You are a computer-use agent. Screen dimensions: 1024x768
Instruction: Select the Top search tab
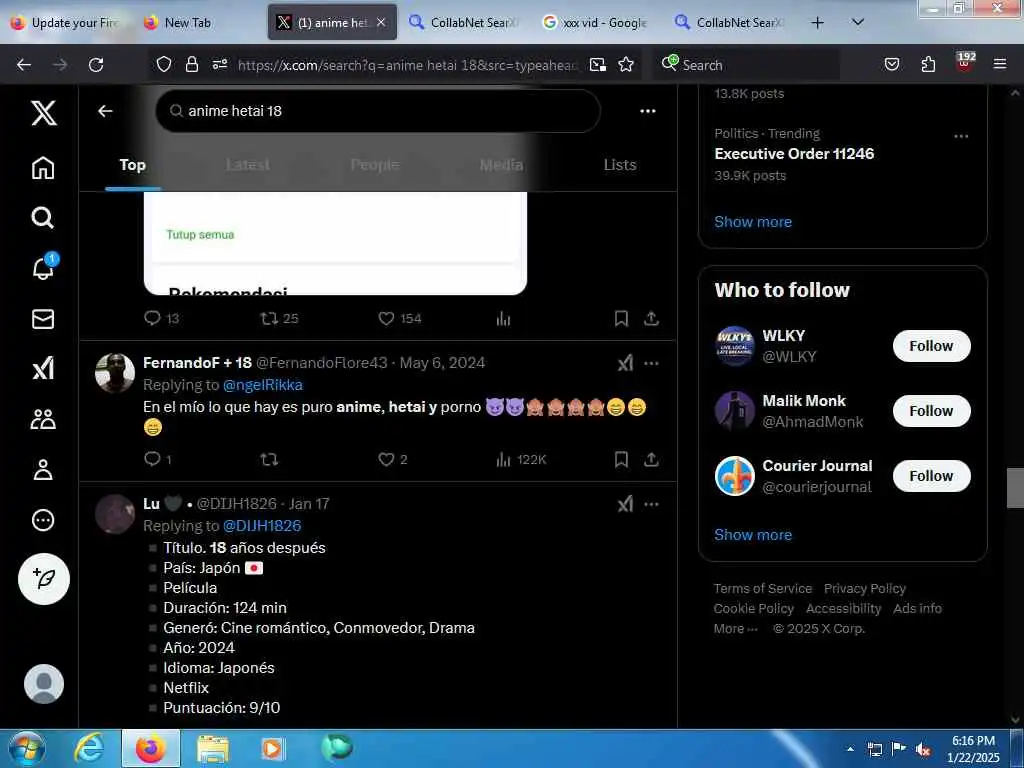pyautogui.click(x=133, y=165)
